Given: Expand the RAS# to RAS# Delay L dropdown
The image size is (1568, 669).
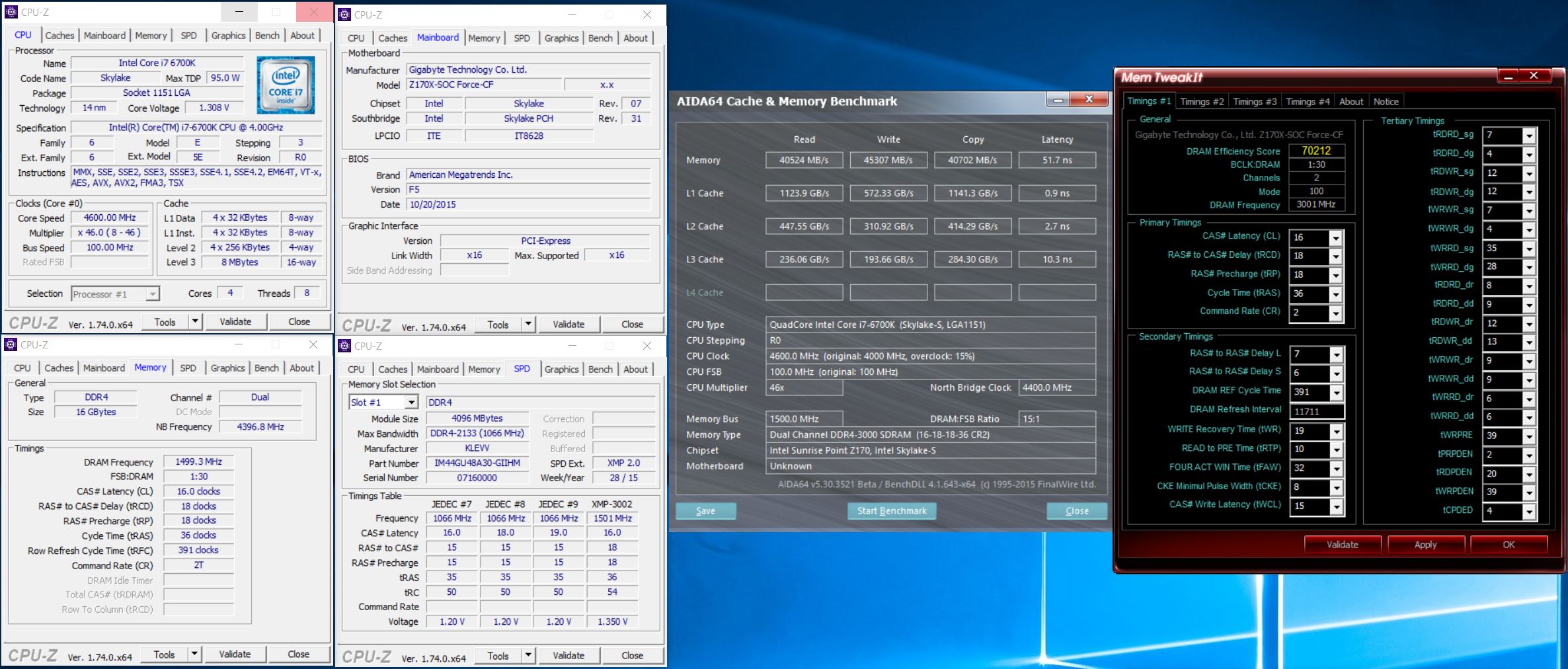Looking at the screenshot, I should pos(1336,355).
